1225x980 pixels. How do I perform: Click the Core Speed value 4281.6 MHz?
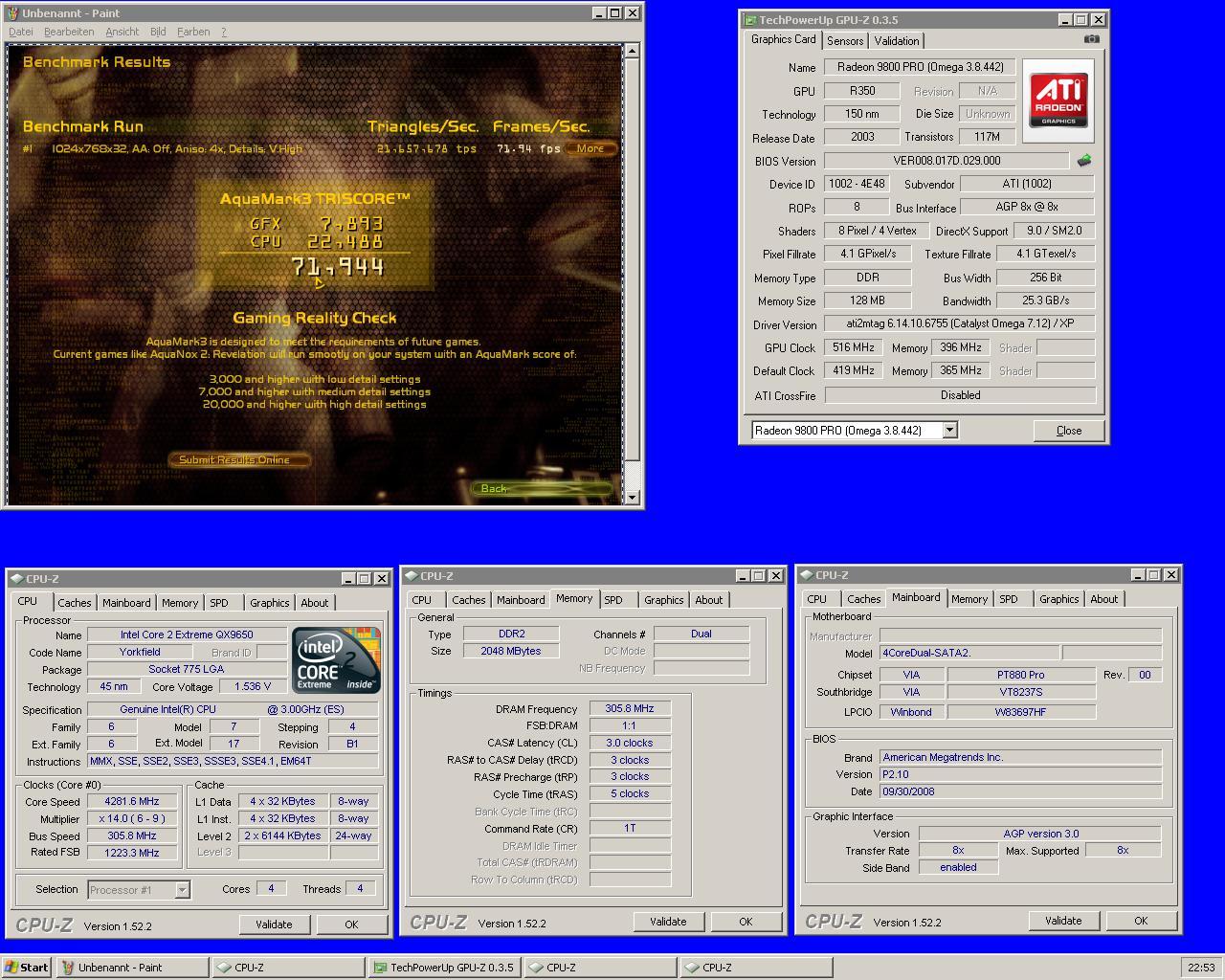point(132,802)
